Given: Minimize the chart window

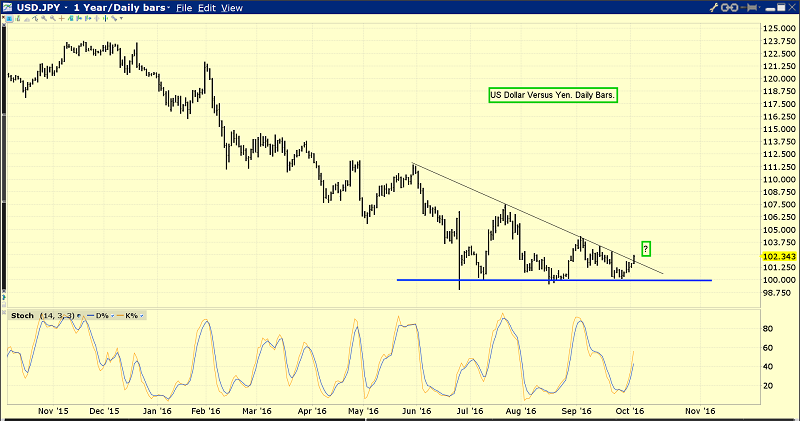Looking at the screenshot, I should [768, 7].
